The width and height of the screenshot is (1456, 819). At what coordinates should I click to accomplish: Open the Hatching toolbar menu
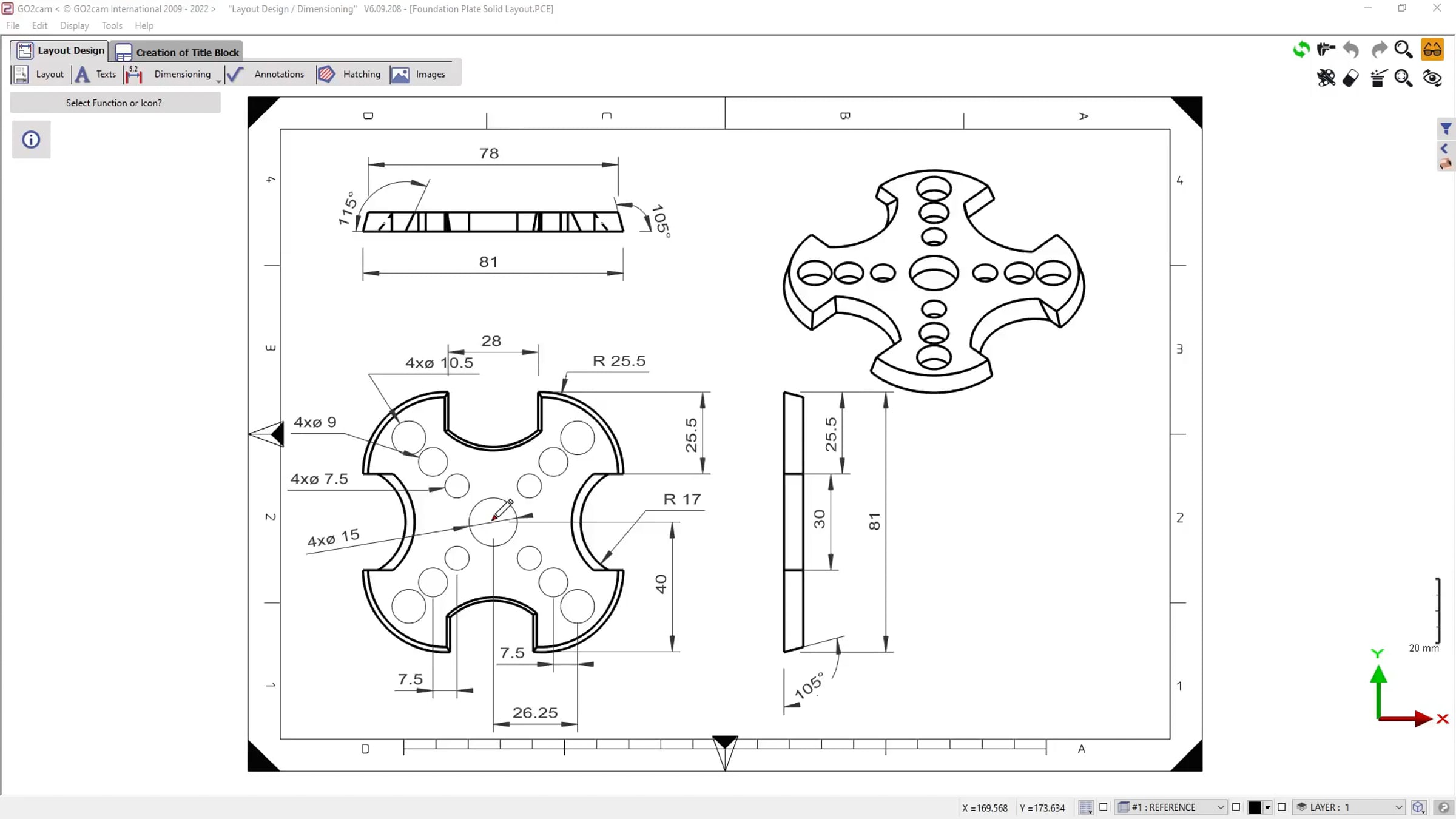click(x=350, y=74)
